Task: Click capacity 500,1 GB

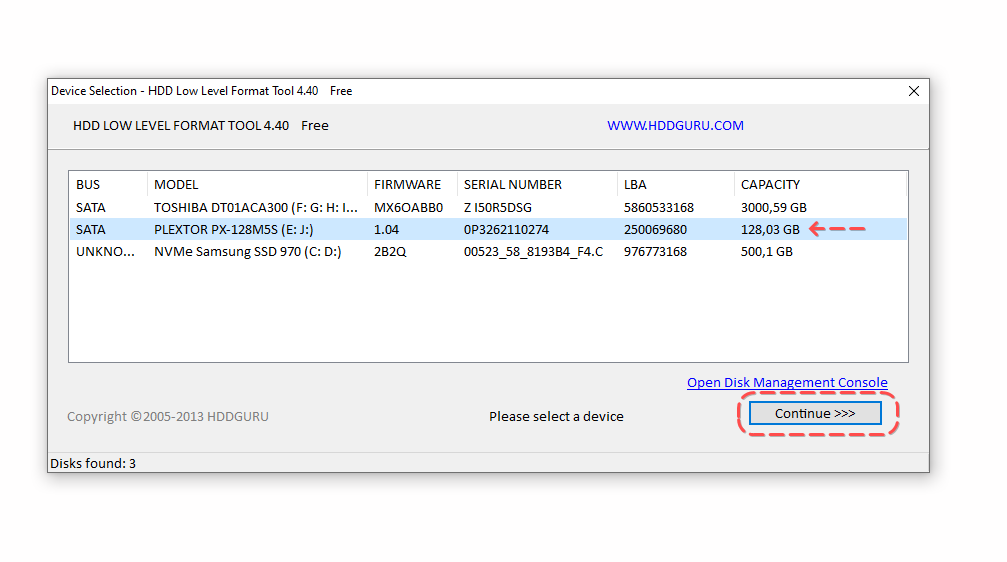Action: pos(767,251)
